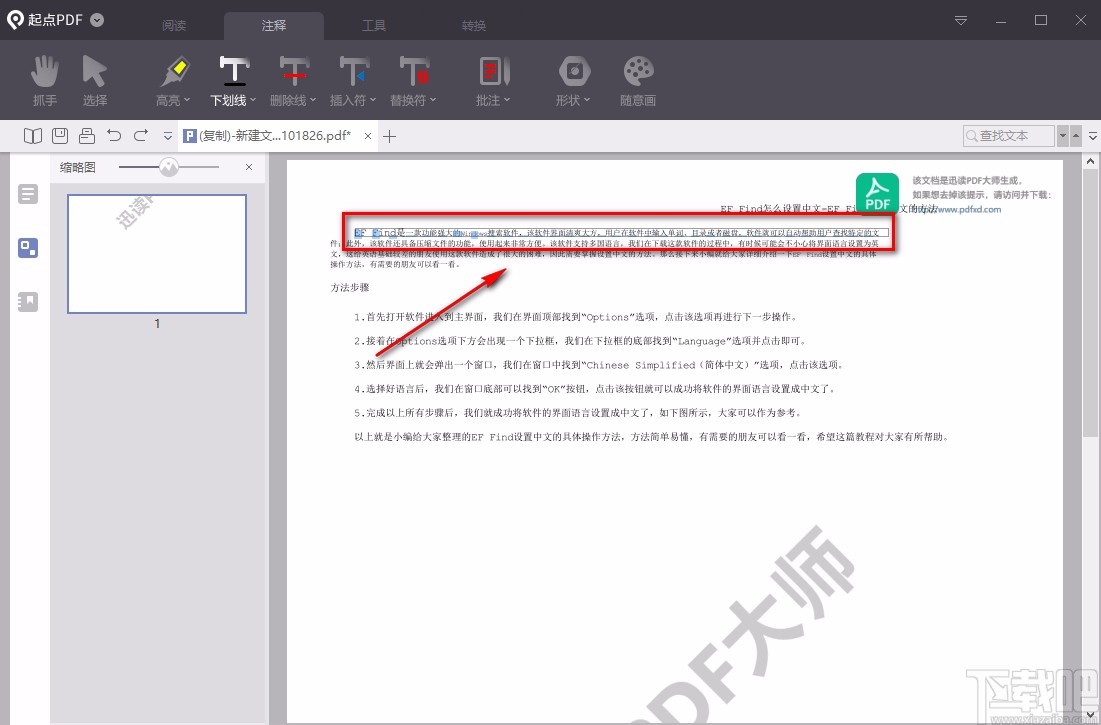Open dropdown next to 起点PDF title
Viewport: 1101px width, 725px height.
tap(98, 20)
